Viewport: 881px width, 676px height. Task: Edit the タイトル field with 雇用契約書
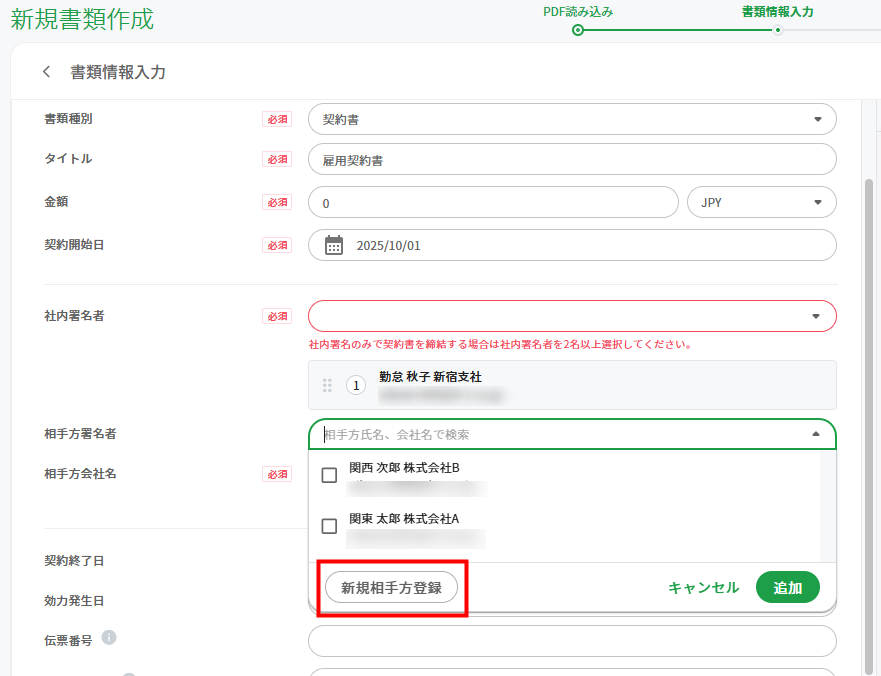coord(572,160)
